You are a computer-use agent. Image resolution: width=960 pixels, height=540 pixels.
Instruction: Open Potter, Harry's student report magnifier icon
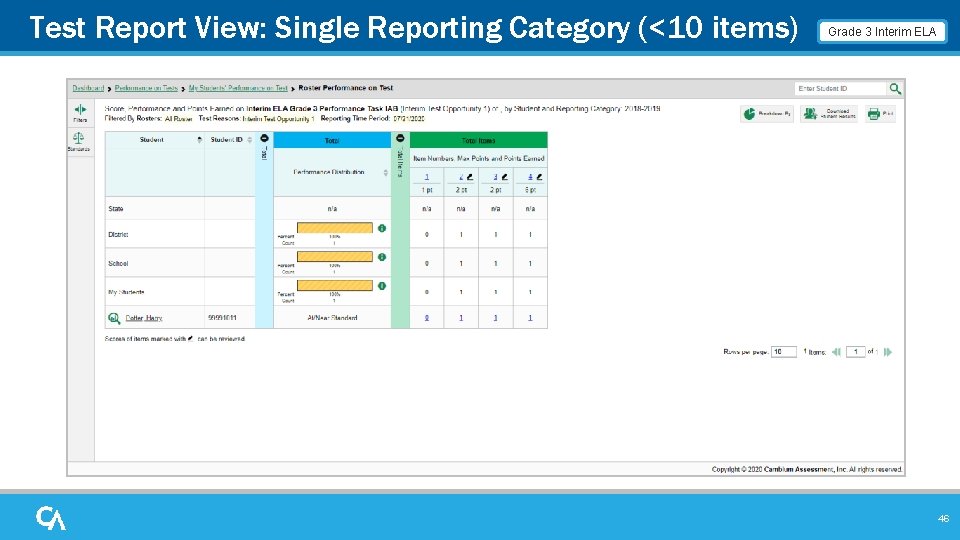[x=114, y=318]
